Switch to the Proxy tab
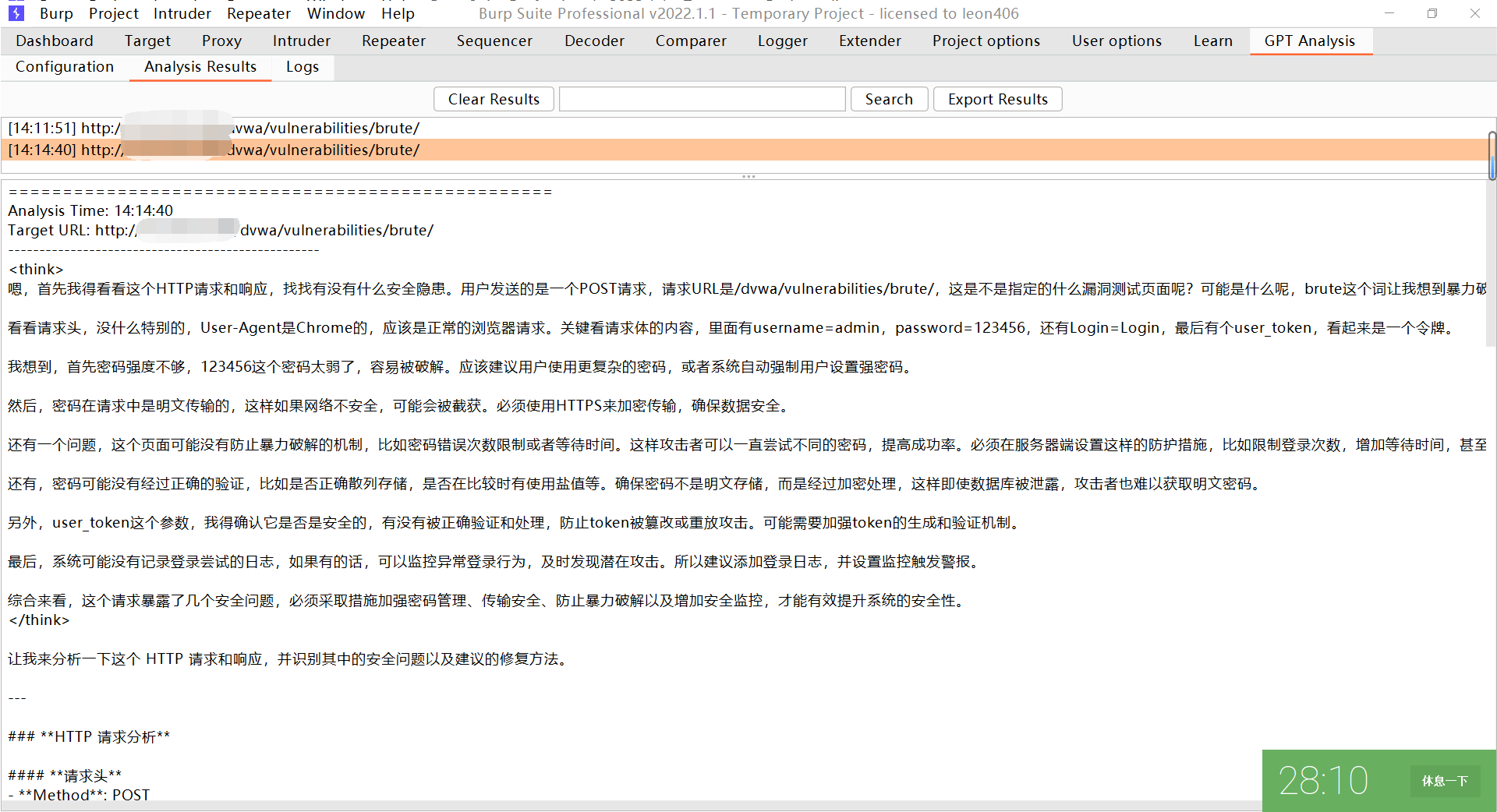 [221, 41]
